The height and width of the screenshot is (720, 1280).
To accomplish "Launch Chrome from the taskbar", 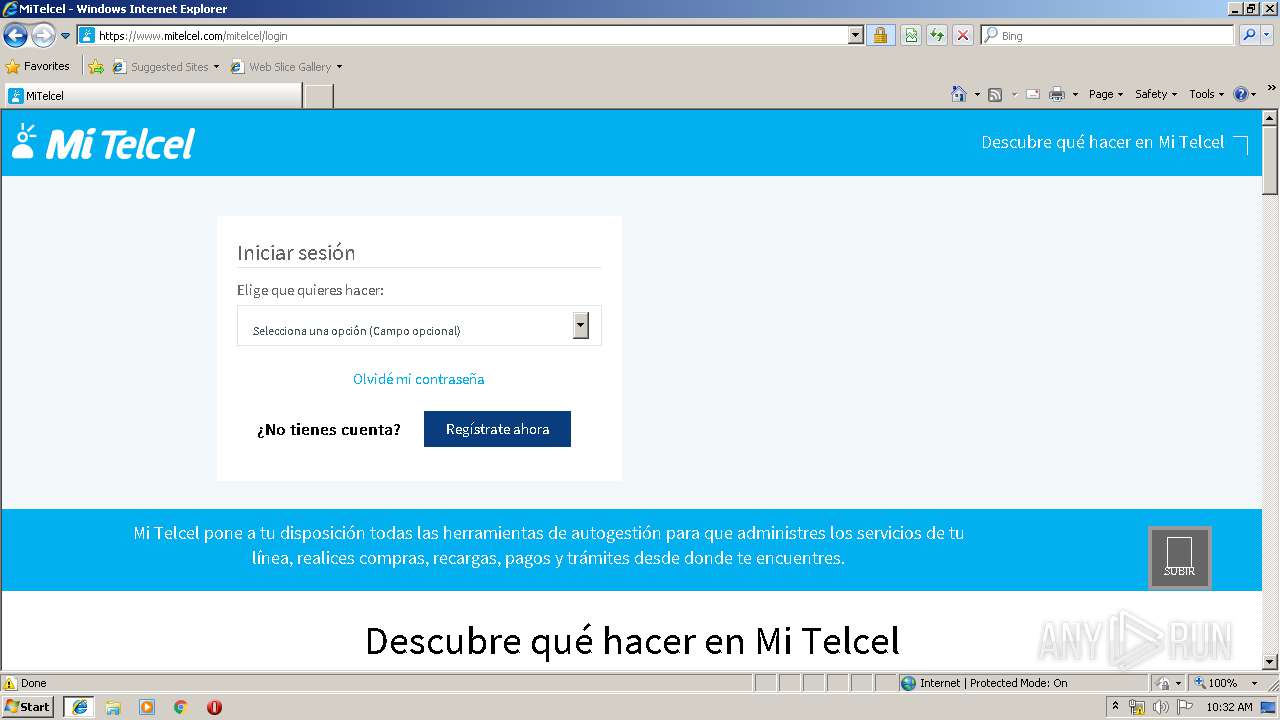I will (x=181, y=707).
